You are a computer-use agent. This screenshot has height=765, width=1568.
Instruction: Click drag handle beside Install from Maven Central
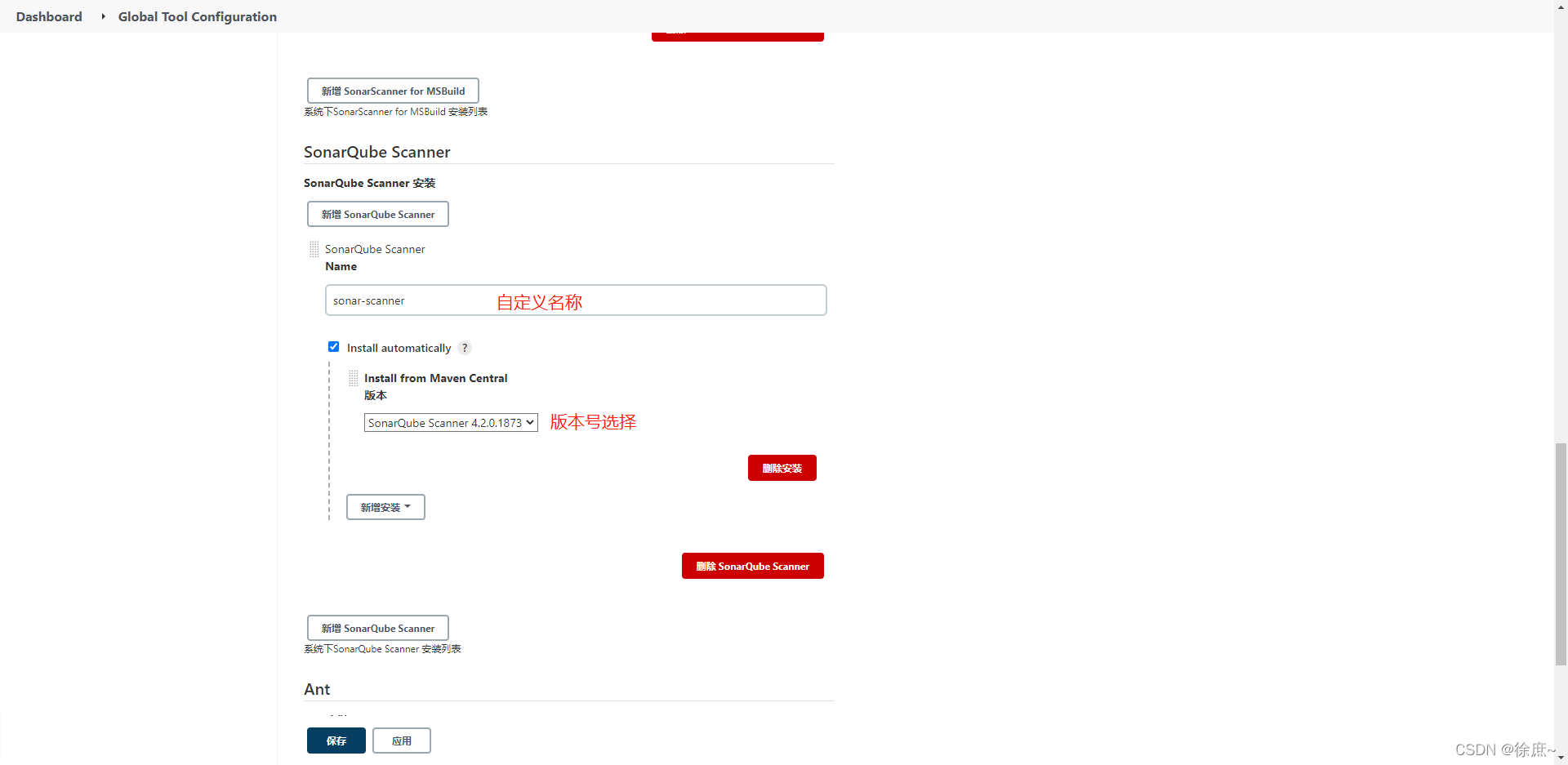coord(354,378)
